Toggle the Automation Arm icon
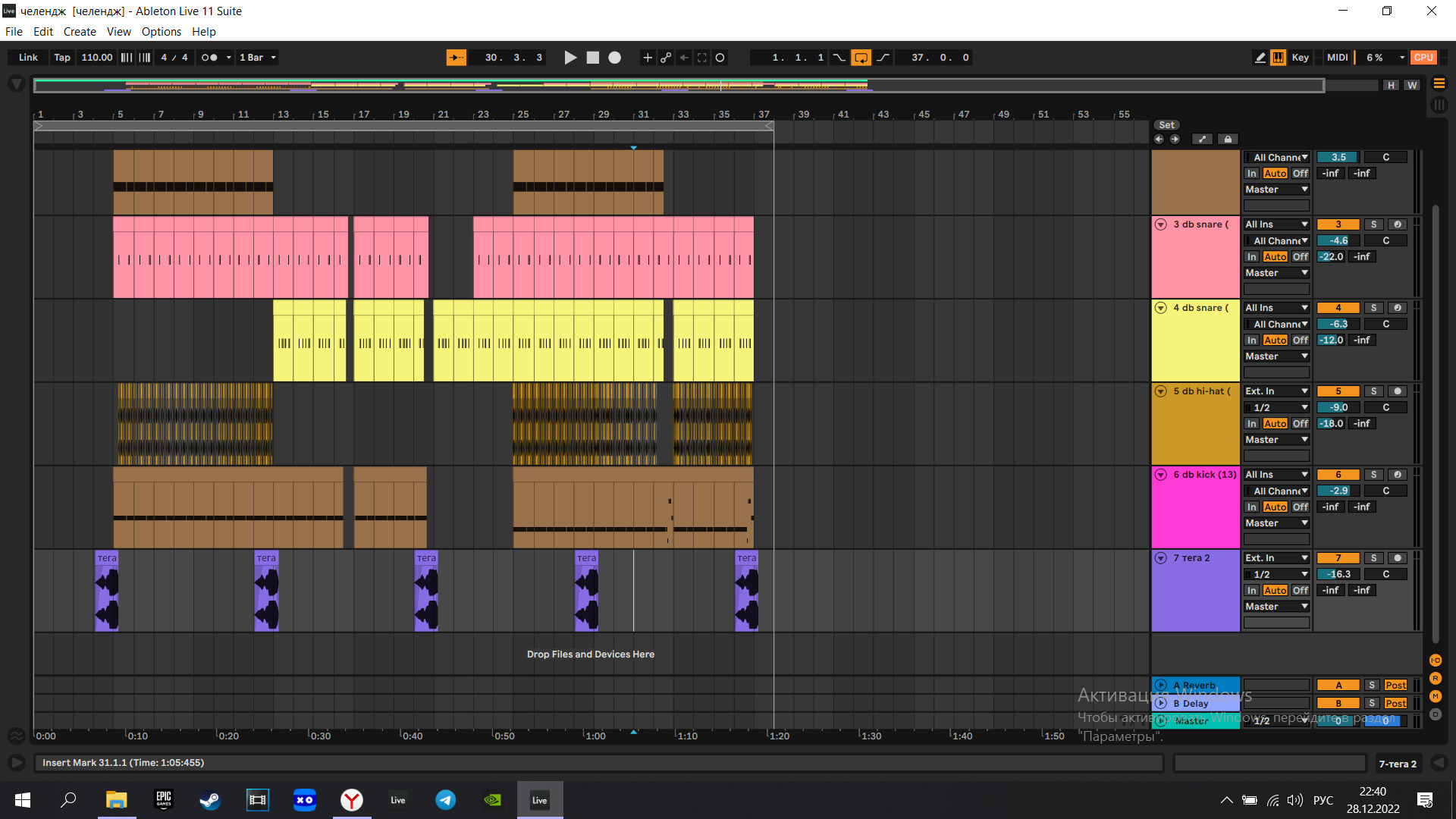Viewport: 1456px width, 819px height. coord(666,58)
